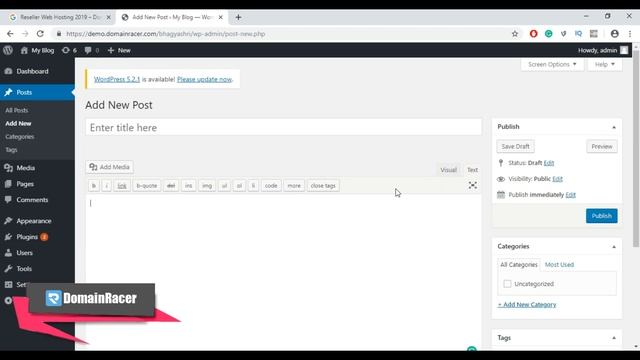640x360 pixels.
Task: Open Appearance from sidebar
Action: click(x=34, y=221)
